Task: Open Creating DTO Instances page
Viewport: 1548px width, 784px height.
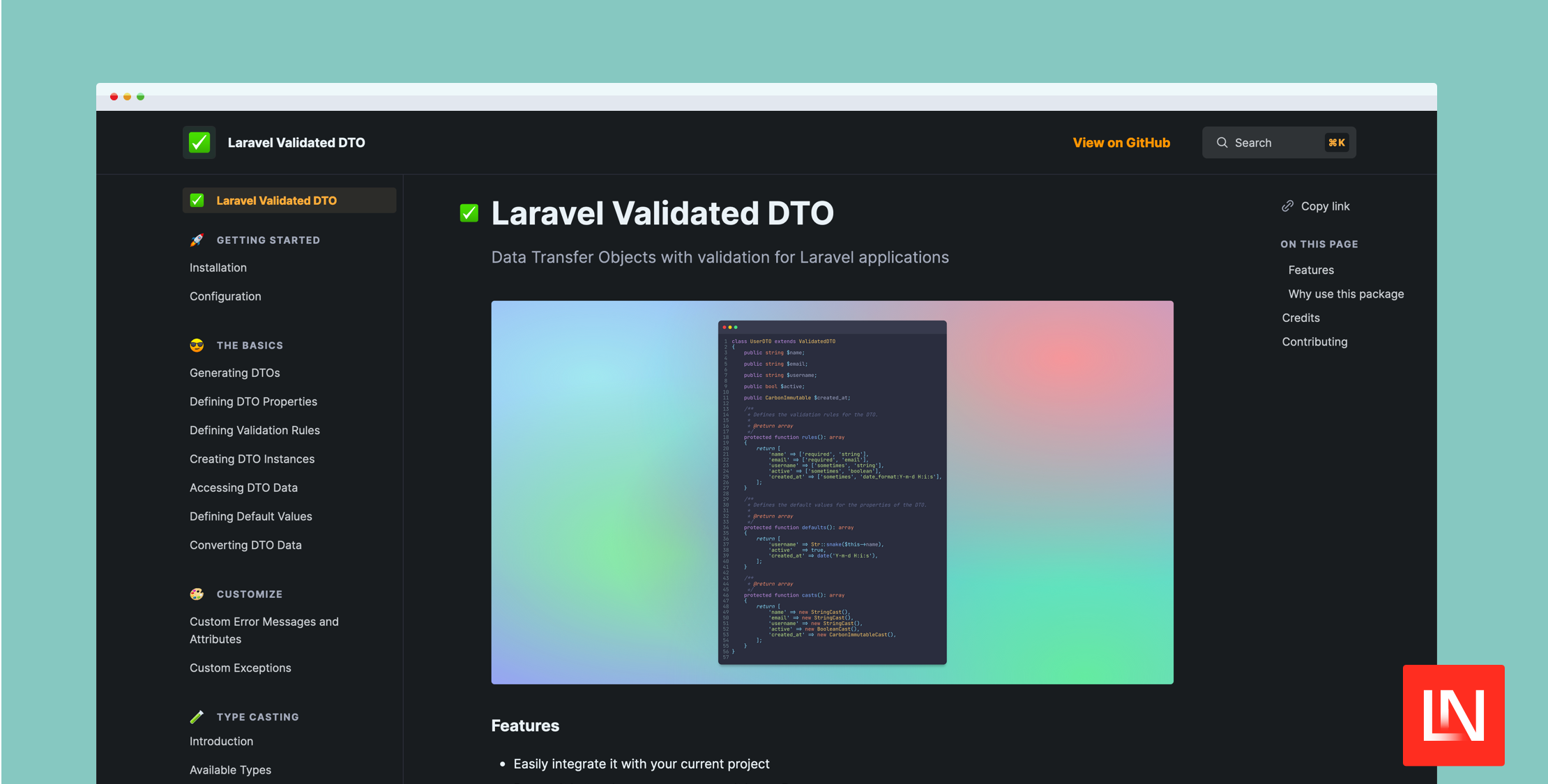Action: pyautogui.click(x=252, y=459)
